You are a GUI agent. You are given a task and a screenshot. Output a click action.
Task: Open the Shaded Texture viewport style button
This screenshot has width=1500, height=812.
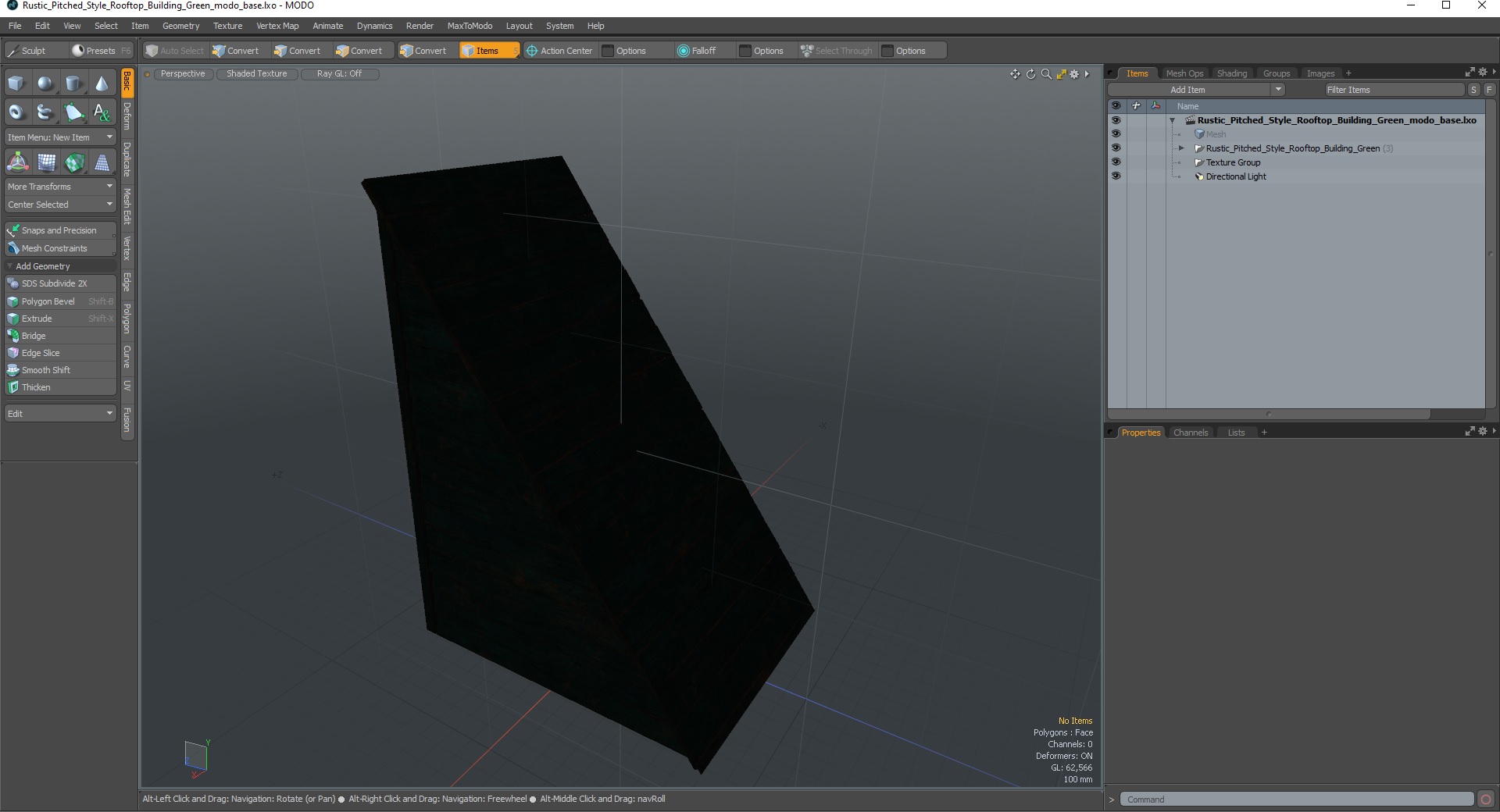point(257,74)
